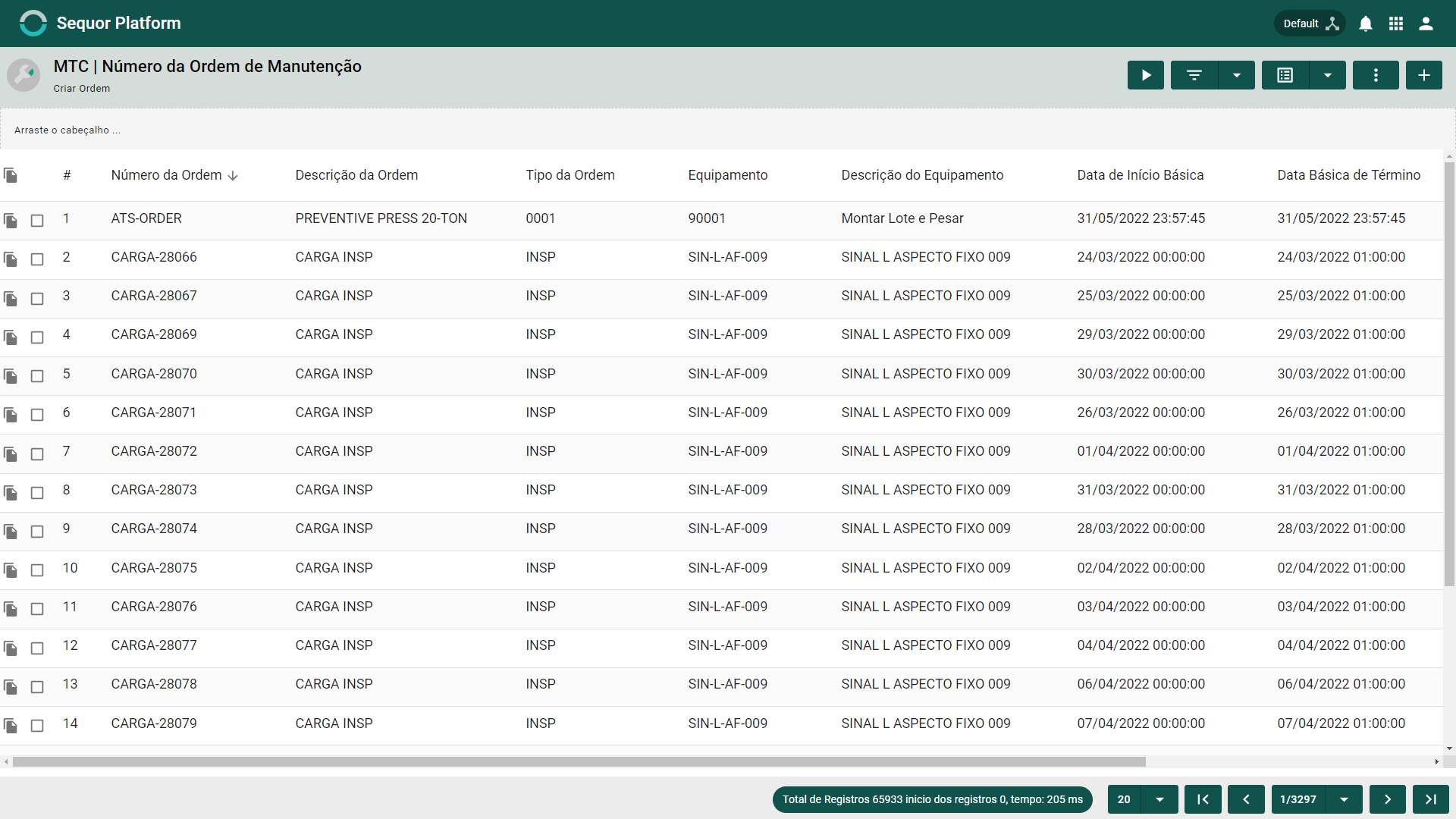Click the Total de Registros status chip

pyautogui.click(x=933, y=799)
